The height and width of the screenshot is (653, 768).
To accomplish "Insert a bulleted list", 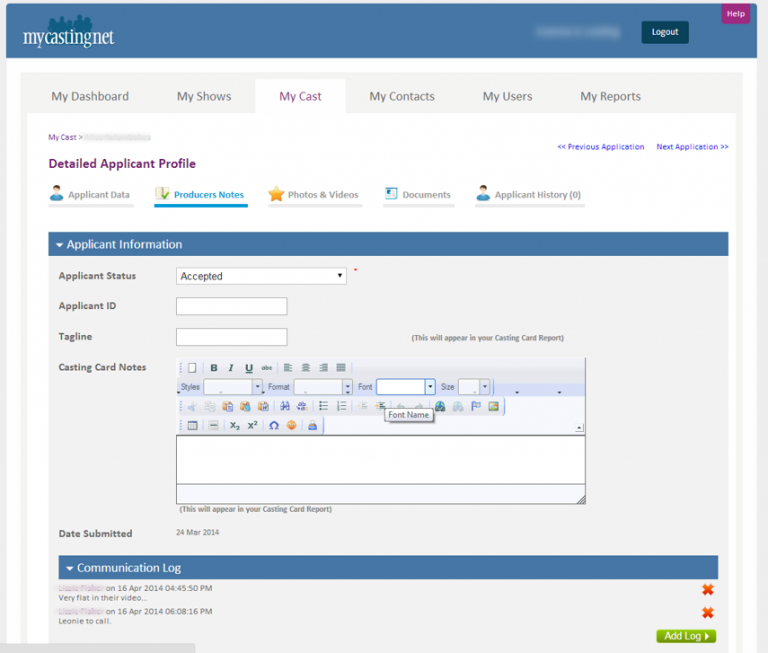I will [x=323, y=406].
